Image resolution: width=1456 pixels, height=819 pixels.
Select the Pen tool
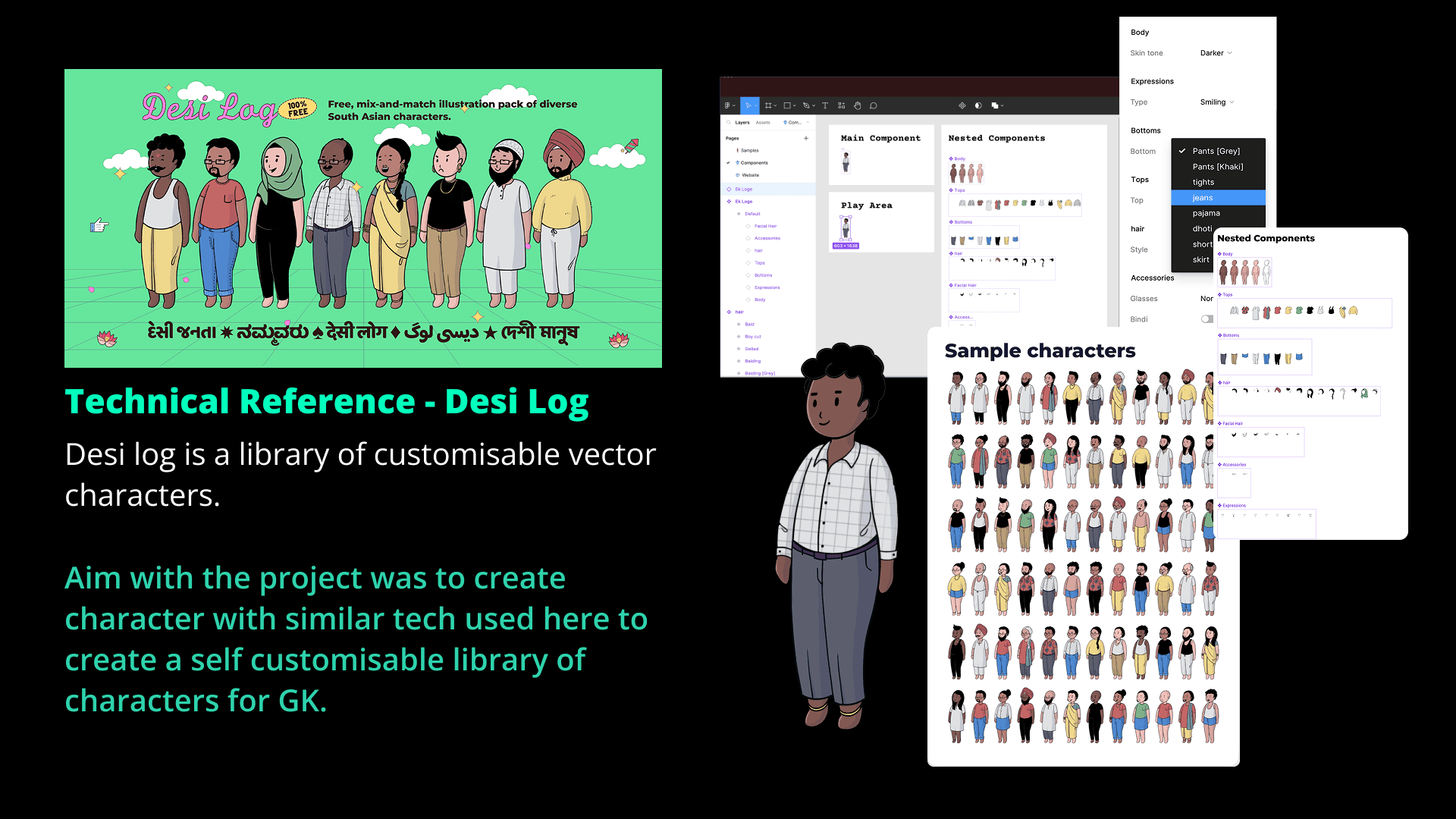tap(808, 105)
